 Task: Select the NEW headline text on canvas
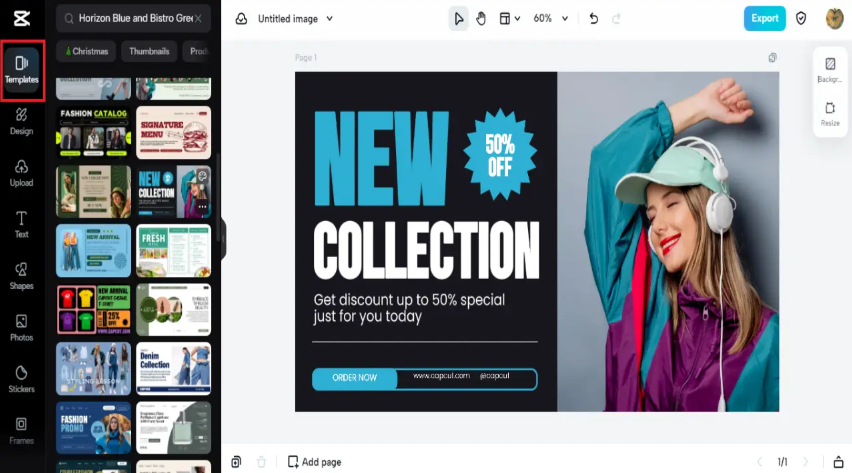(x=381, y=158)
